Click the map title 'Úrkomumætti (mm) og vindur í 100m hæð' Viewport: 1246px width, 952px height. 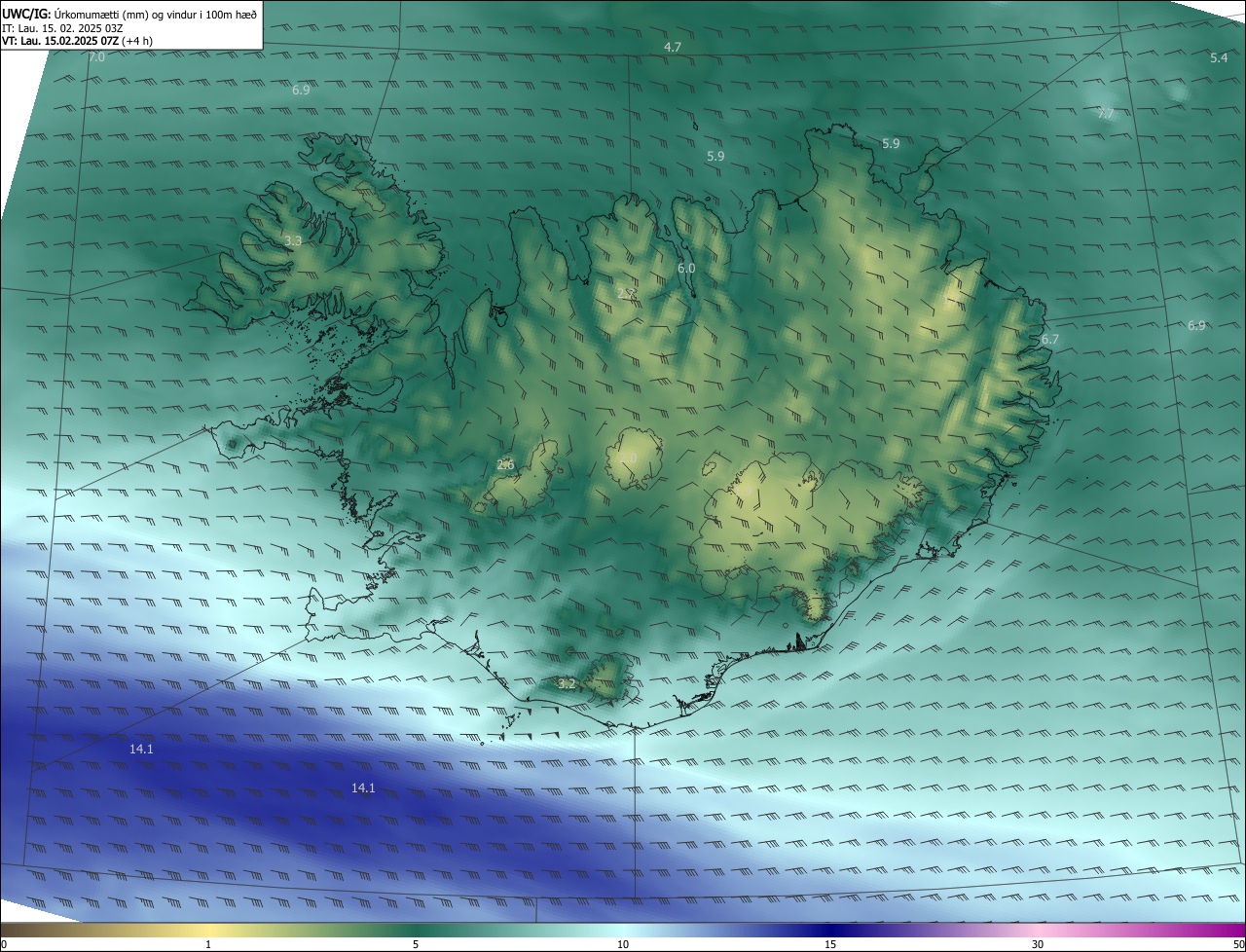[x=155, y=14]
